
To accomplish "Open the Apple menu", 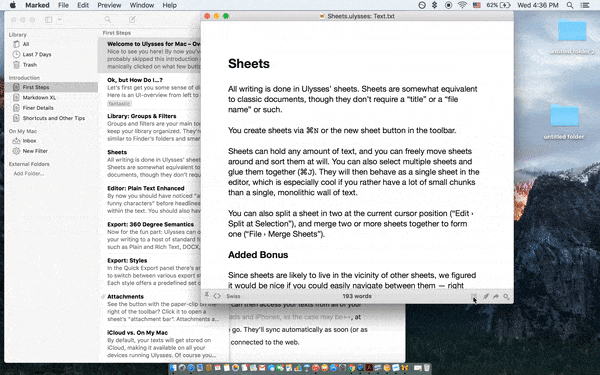I will (13, 5).
